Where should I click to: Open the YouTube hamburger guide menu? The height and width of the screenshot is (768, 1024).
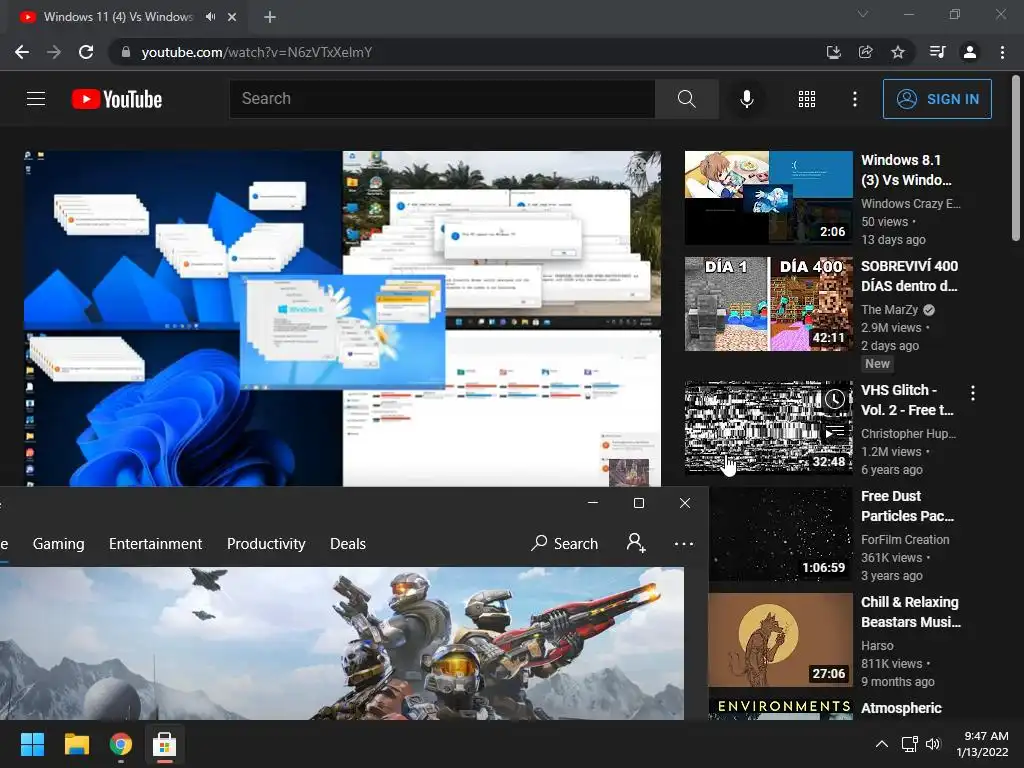click(x=36, y=99)
